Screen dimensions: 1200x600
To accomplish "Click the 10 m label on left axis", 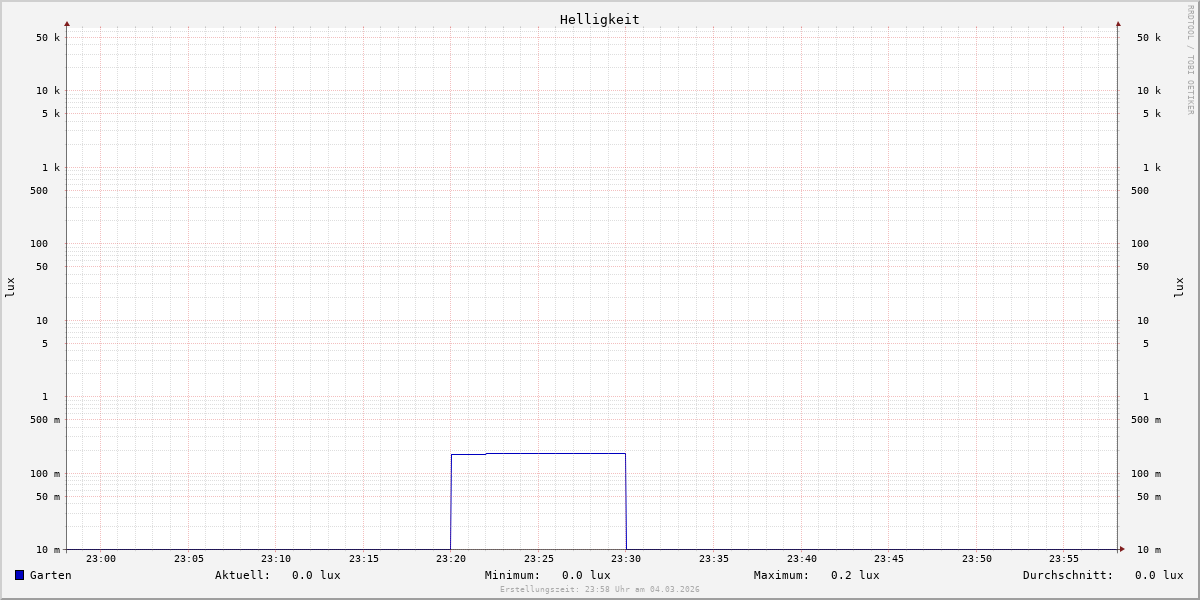I will (48, 550).
